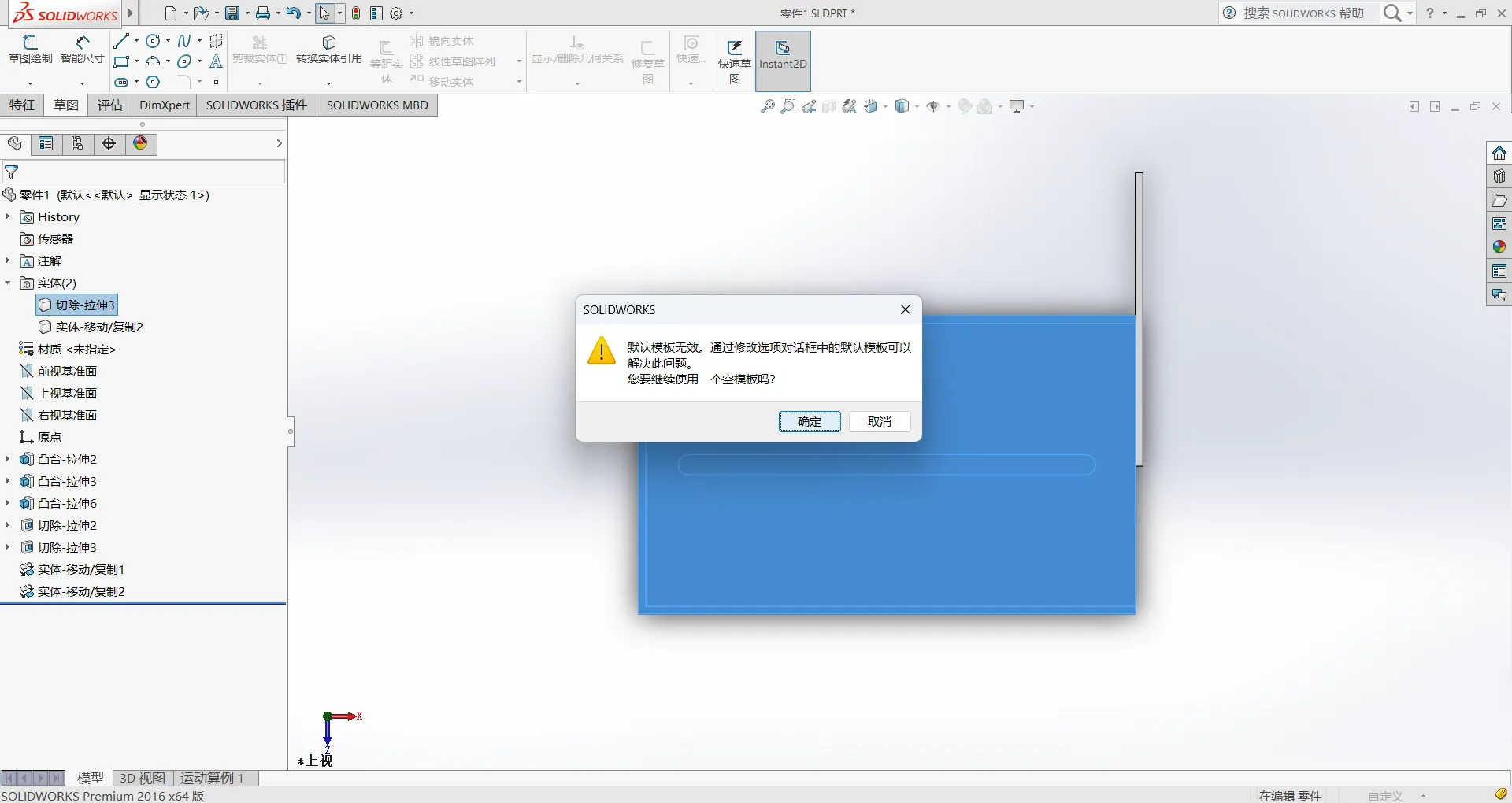Click the Undo icon

[x=293, y=13]
